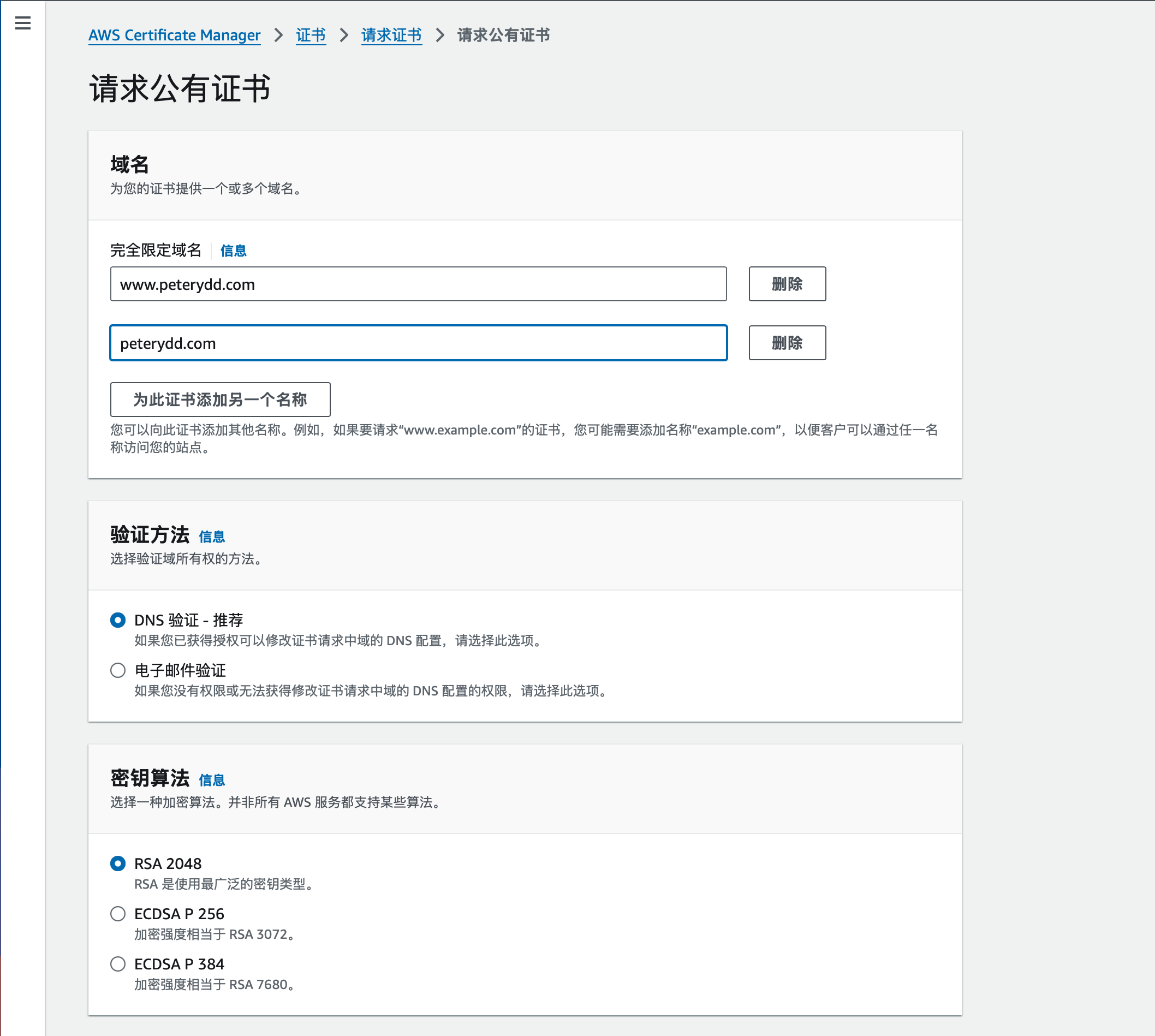The width and height of the screenshot is (1155, 1036).
Task: Remove the peterydd.com domain entry
Action: click(787, 343)
